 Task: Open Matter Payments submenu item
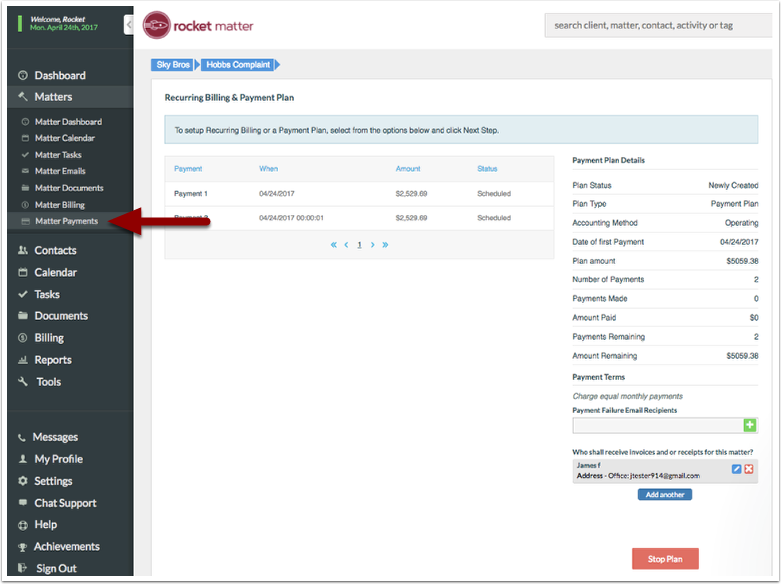[66, 221]
